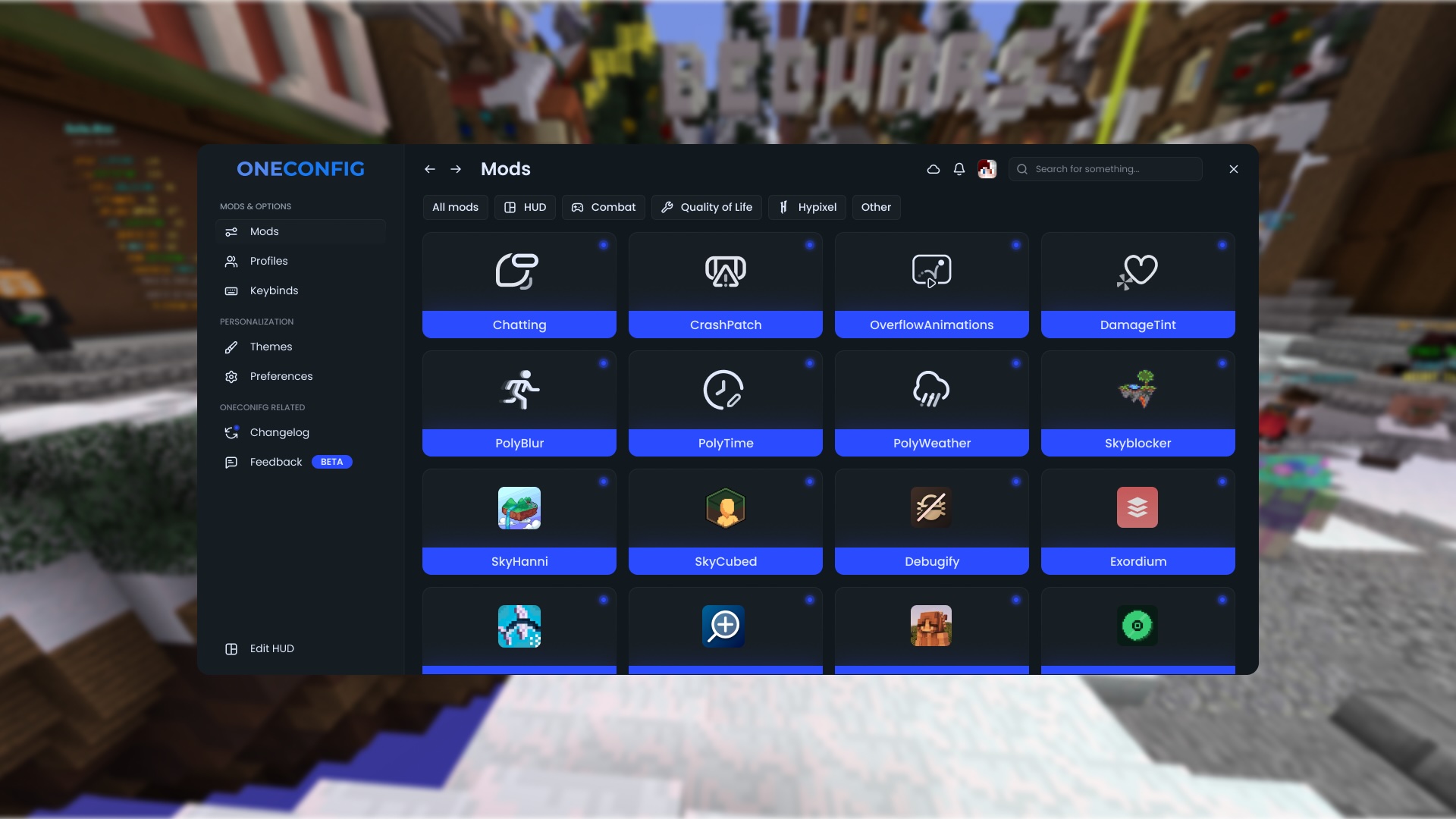
Task: Open the PolyTime clock icon
Action: pyautogui.click(x=723, y=390)
